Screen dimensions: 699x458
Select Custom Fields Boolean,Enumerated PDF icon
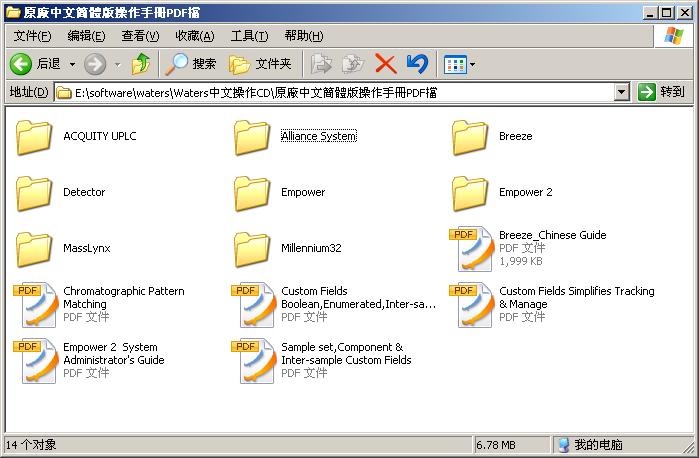coord(254,305)
